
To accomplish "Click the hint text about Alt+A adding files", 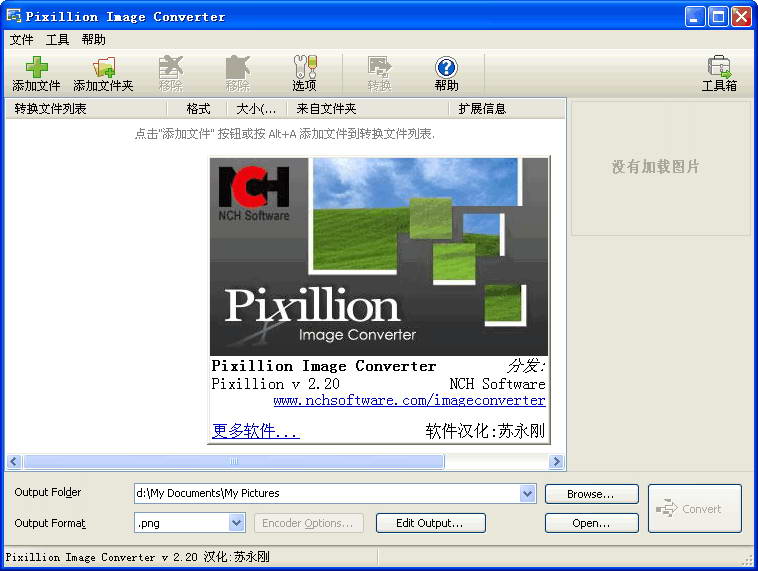I will pyautogui.click(x=285, y=134).
